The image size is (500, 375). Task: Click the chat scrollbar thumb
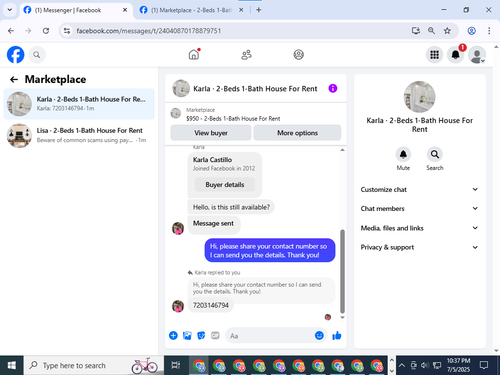(x=342, y=271)
